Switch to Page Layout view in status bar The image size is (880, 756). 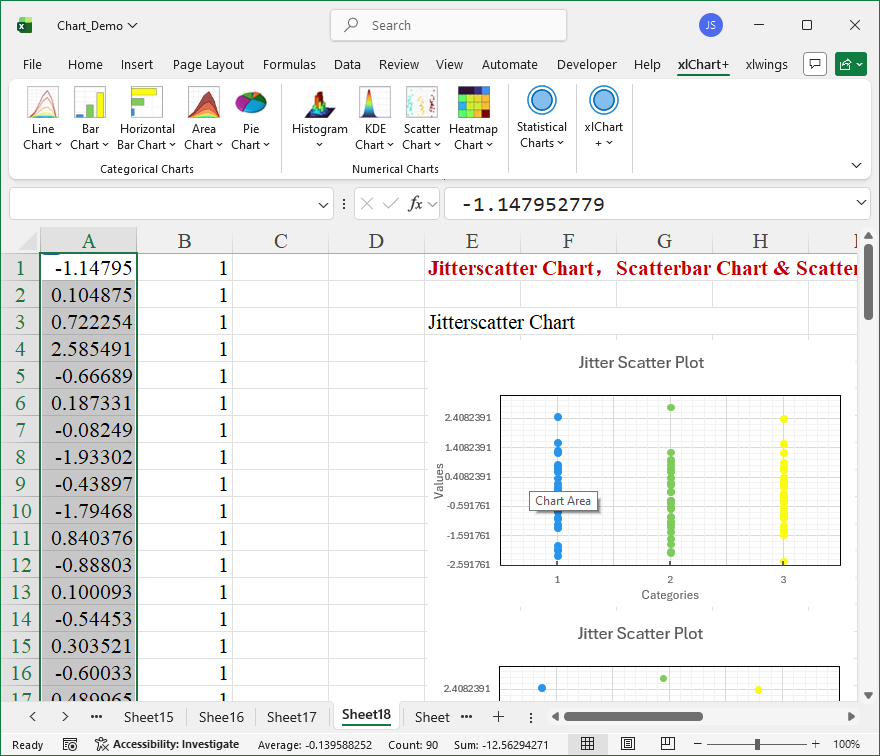pos(627,744)
